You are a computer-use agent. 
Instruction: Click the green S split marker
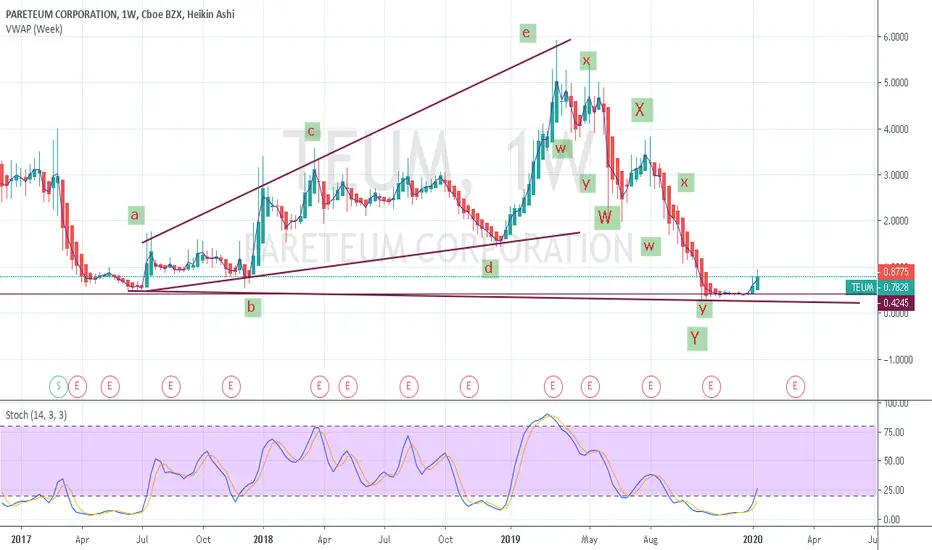(58, 386)
